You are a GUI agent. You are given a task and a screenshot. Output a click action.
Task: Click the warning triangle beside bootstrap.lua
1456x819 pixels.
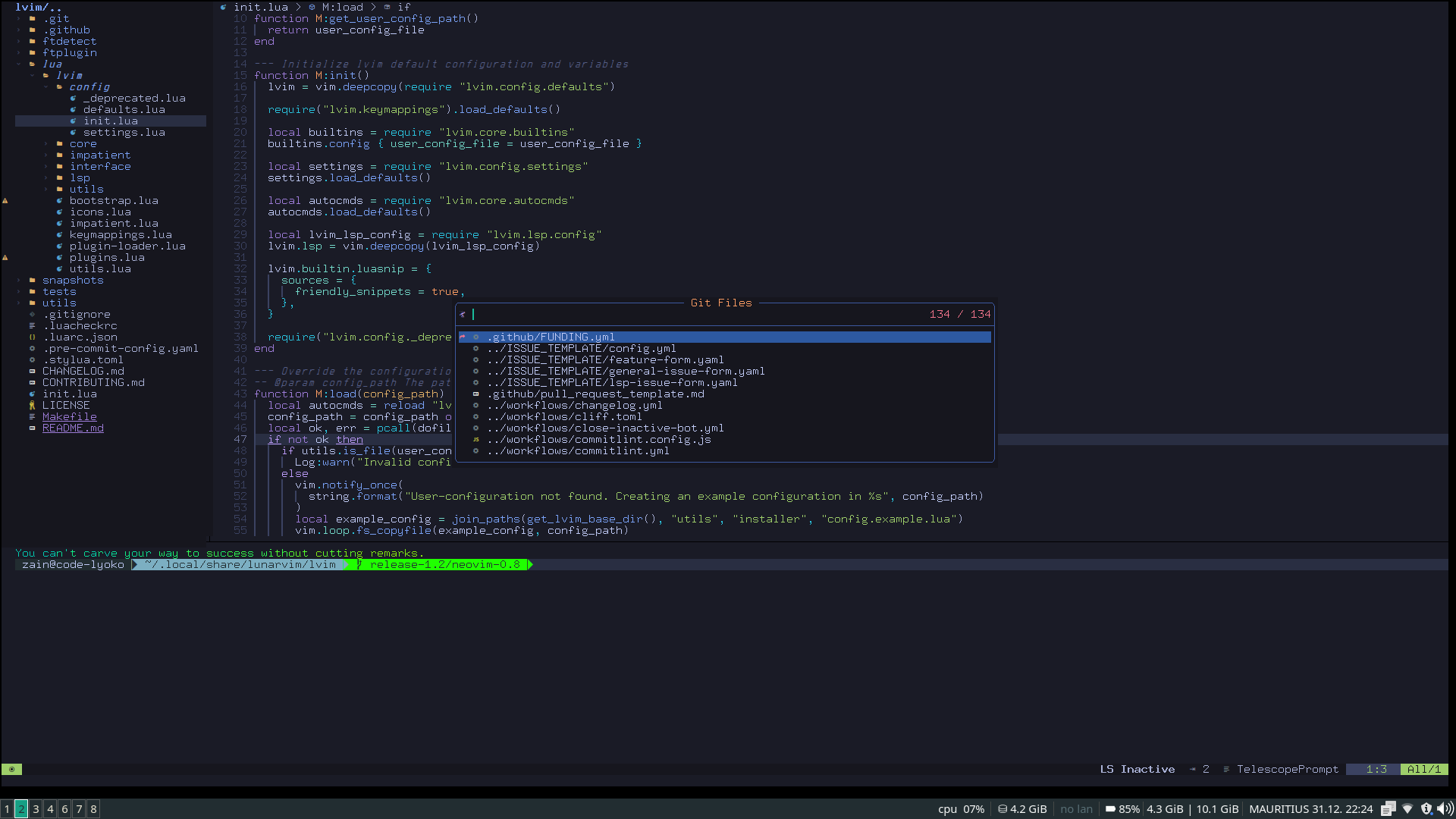5,201
